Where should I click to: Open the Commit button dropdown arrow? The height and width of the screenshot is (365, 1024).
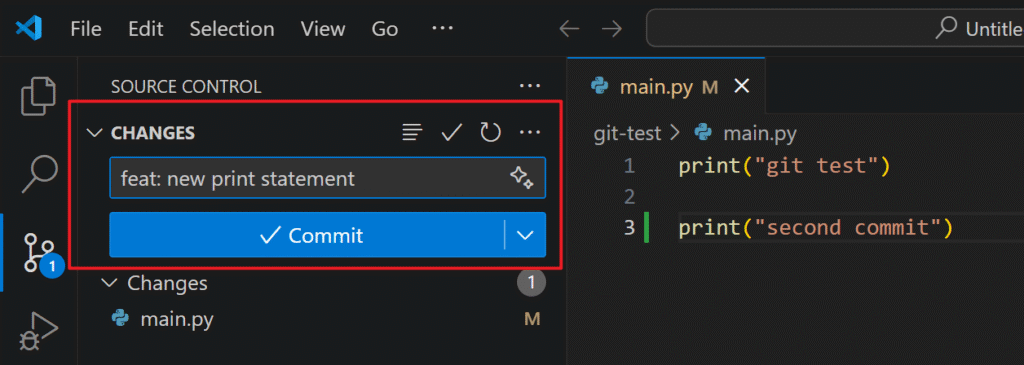tap(525, 235)
